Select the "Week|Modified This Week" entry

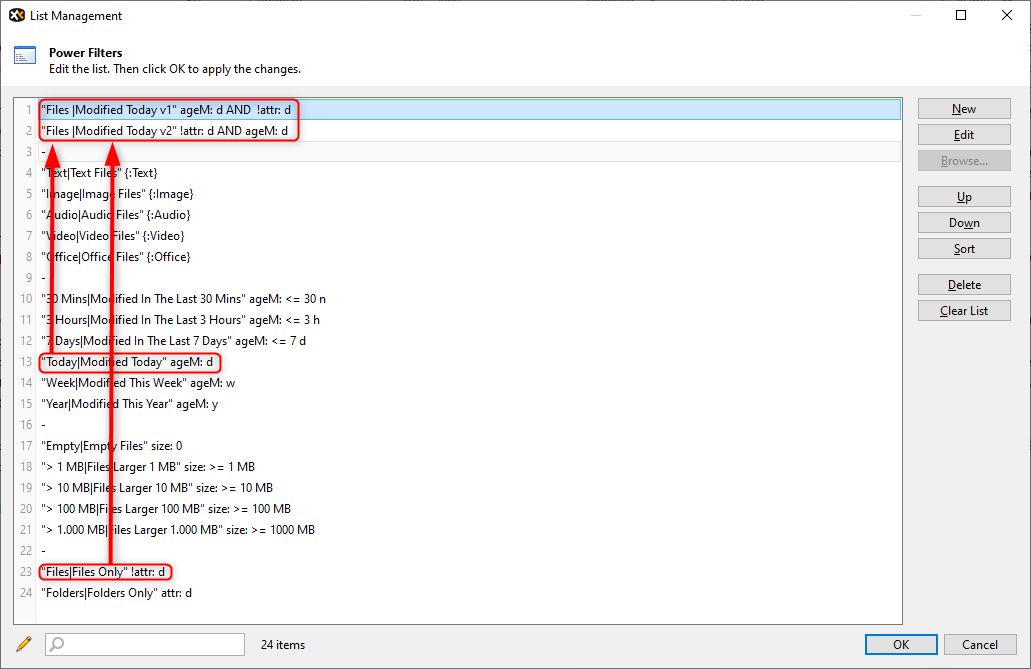point(138,383)
